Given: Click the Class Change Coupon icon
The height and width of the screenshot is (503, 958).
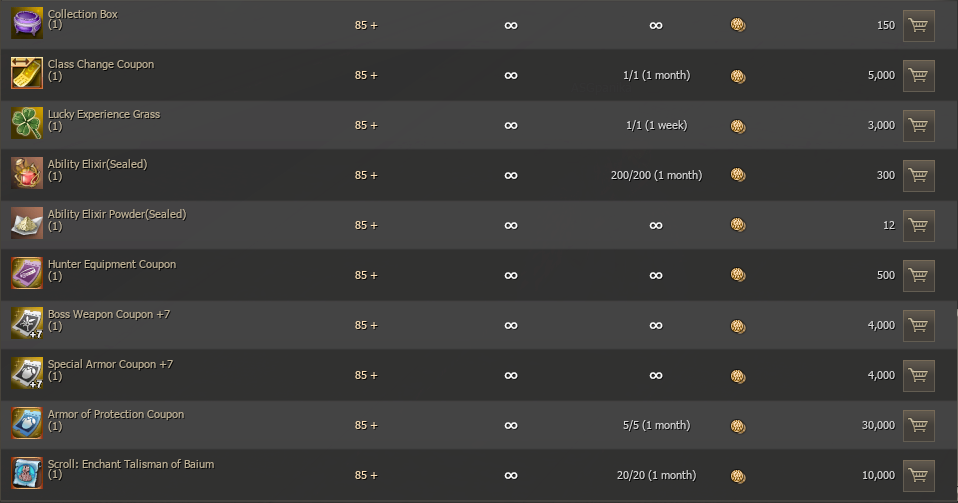Looking at the screenshot, I should [27, 74].
